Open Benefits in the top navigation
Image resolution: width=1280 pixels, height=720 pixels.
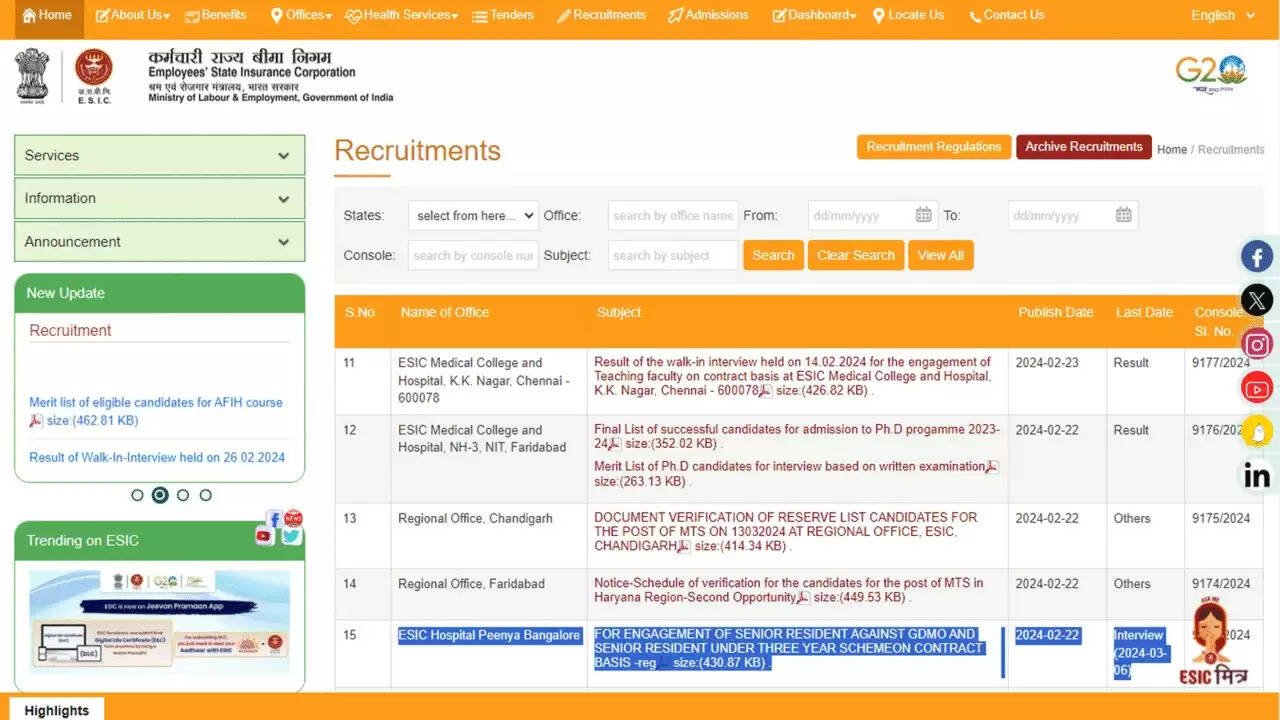[214, 15]
